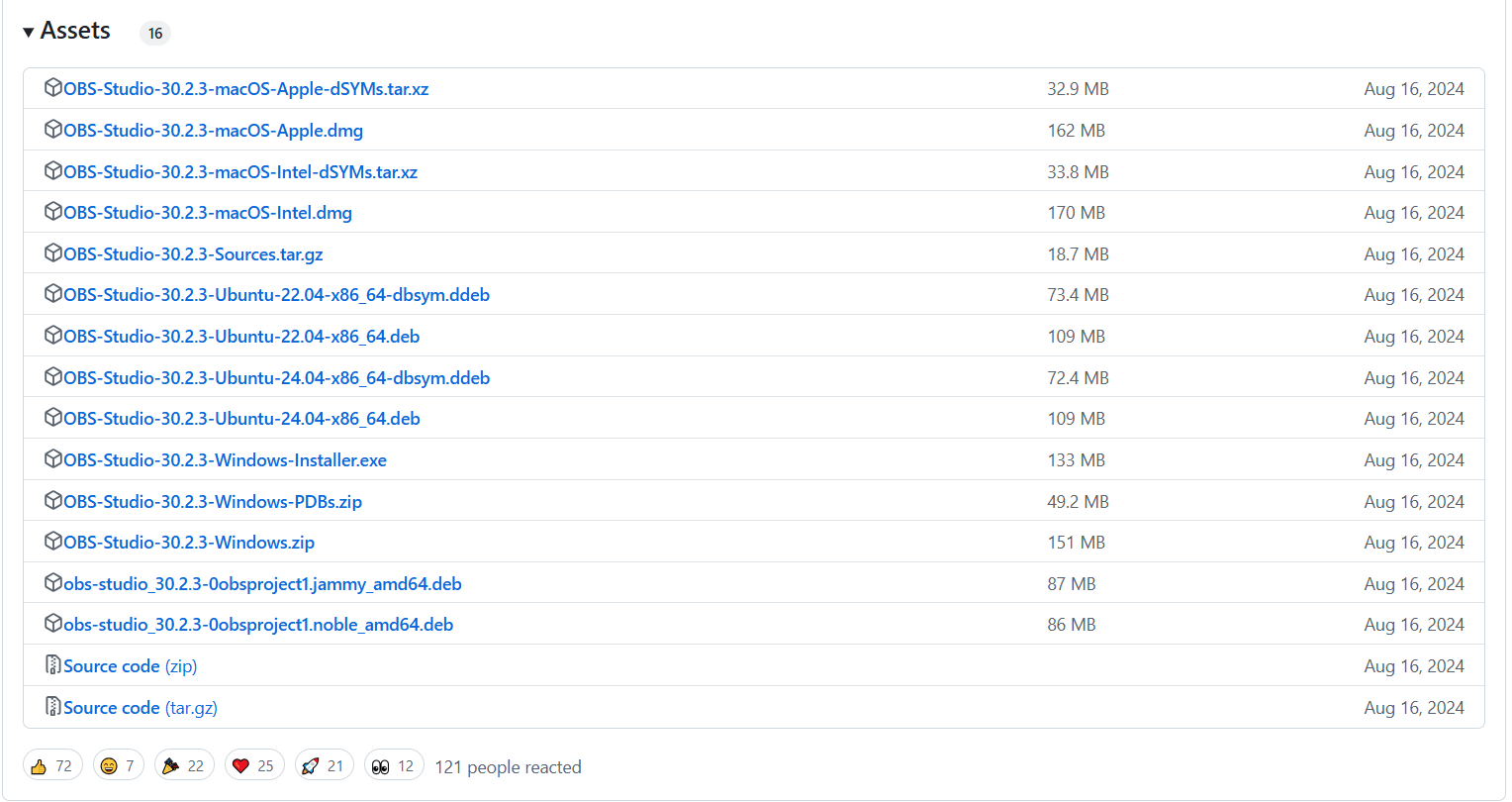Click file icon beside Source code (tar.gz)
1512x802 pixels.
53,707
